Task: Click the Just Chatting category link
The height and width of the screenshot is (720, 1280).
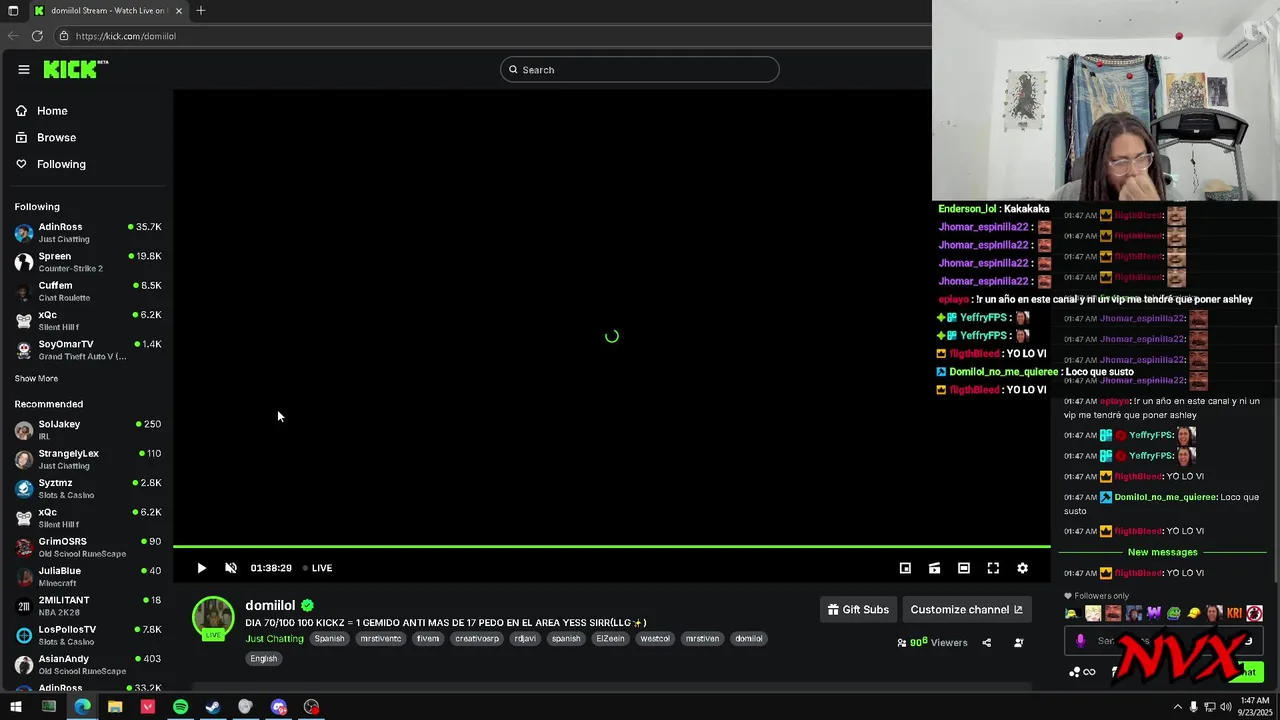Action: [274, 639]
